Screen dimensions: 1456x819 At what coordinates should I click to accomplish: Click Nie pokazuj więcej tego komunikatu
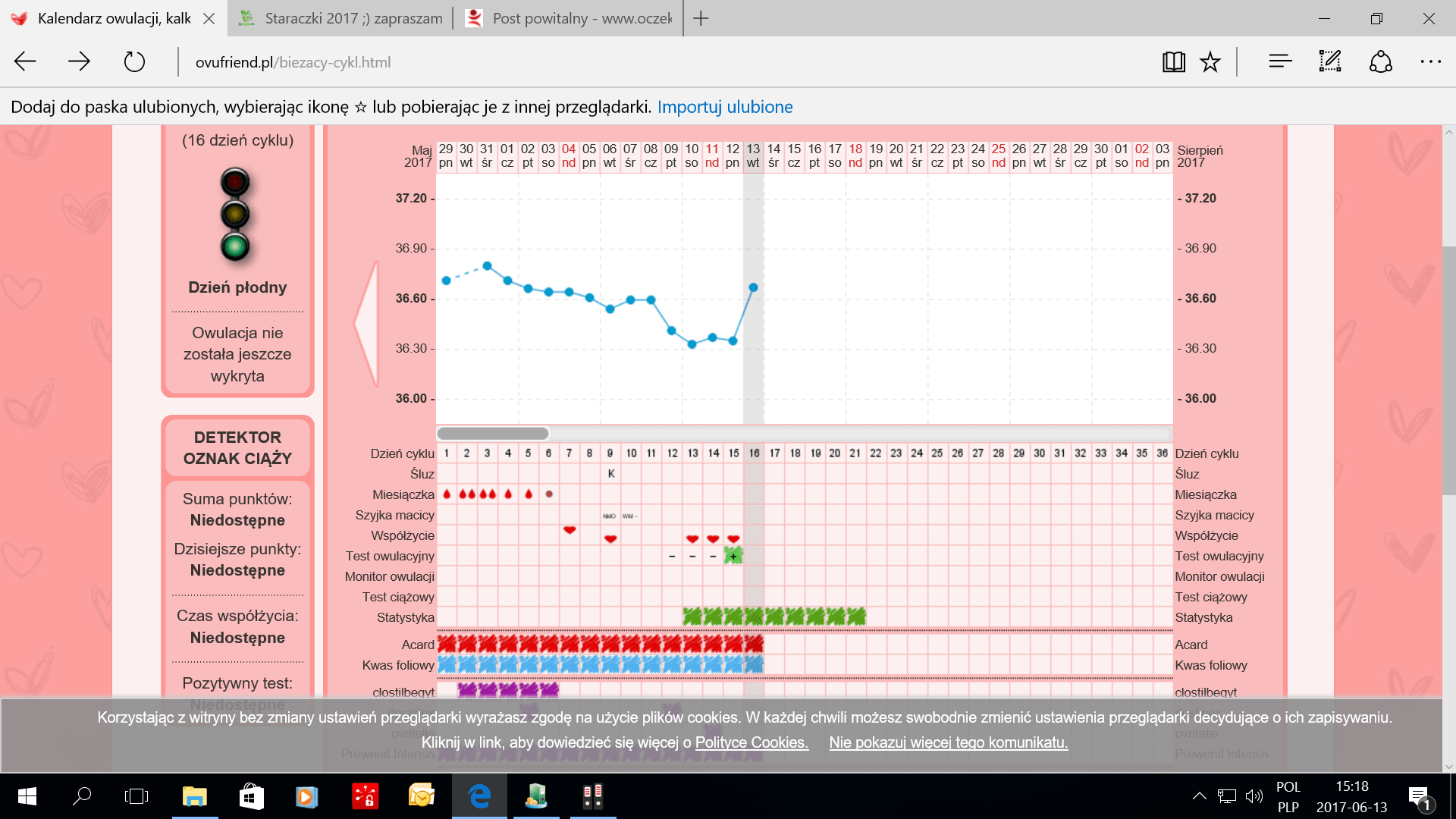click(x=948, y=742)
